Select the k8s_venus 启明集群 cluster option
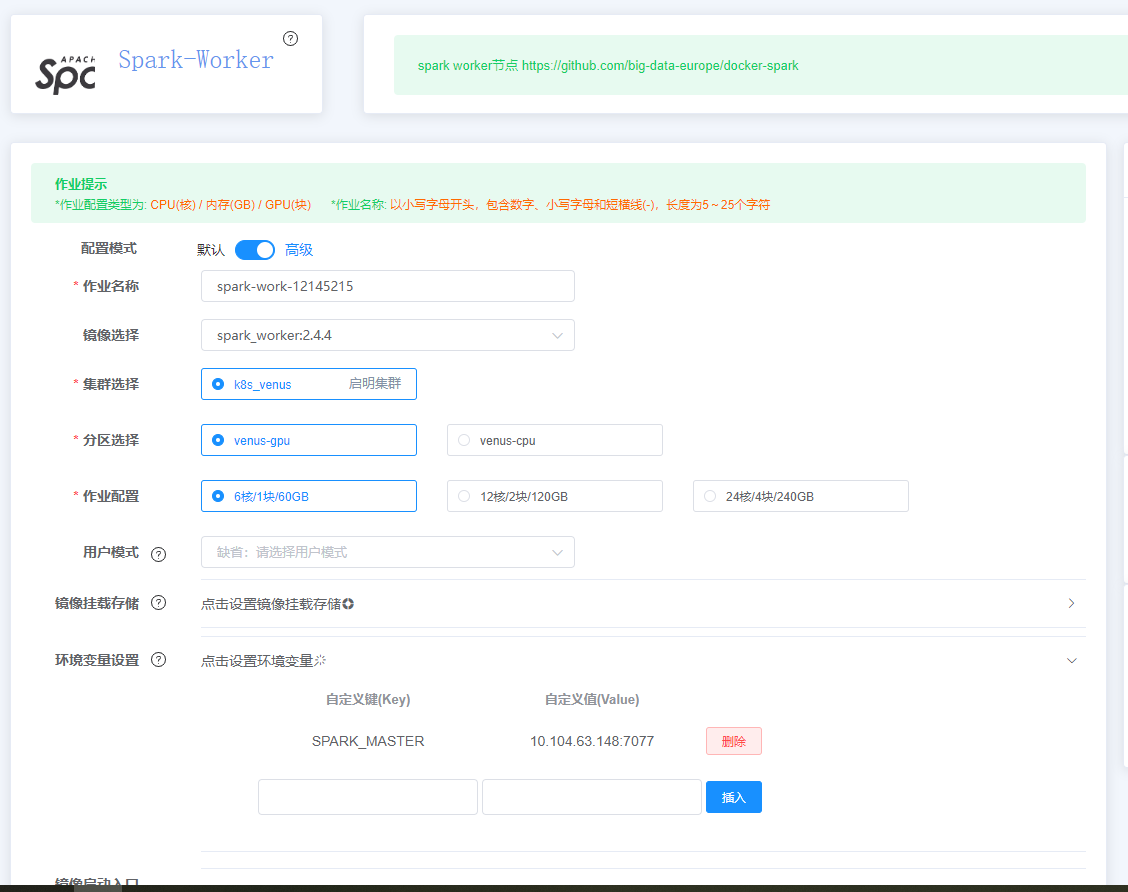Viewport: 1128px width, 892px height. click(x=309, y=384)
